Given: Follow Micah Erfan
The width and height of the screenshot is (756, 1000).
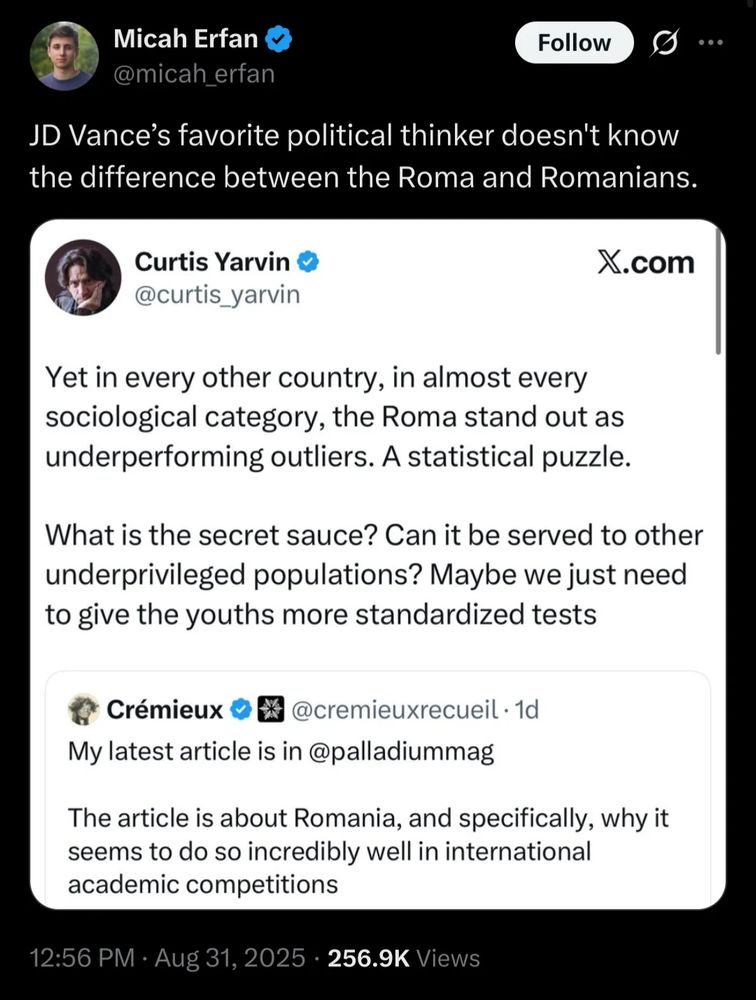Looking at the screenshot, I should pos(573,43).
